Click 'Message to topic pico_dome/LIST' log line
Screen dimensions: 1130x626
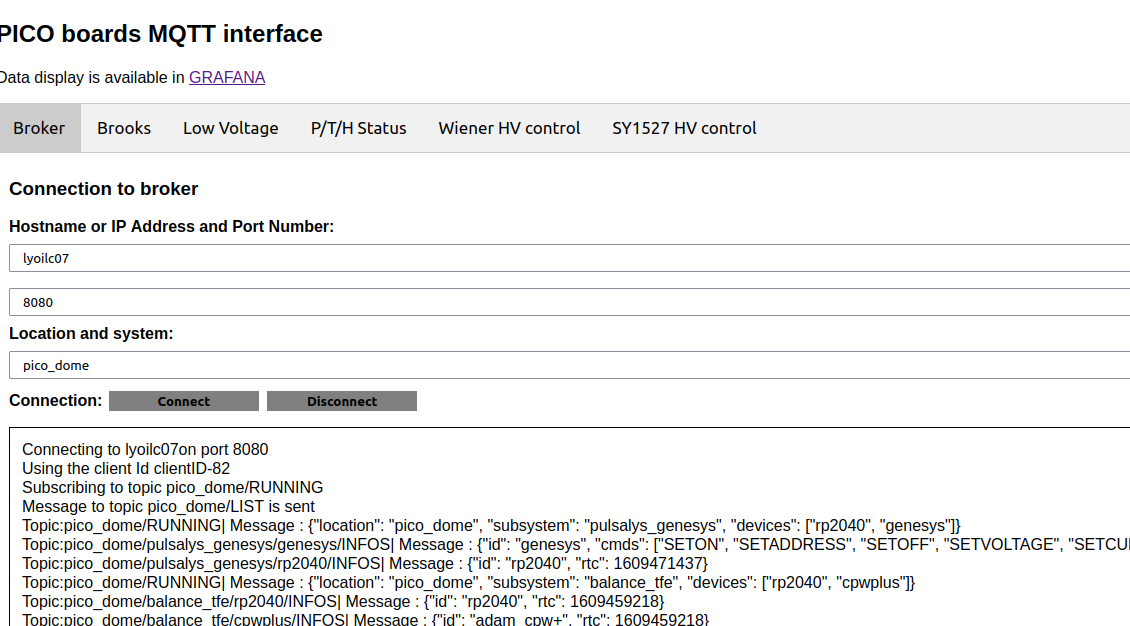pos(168,506)
